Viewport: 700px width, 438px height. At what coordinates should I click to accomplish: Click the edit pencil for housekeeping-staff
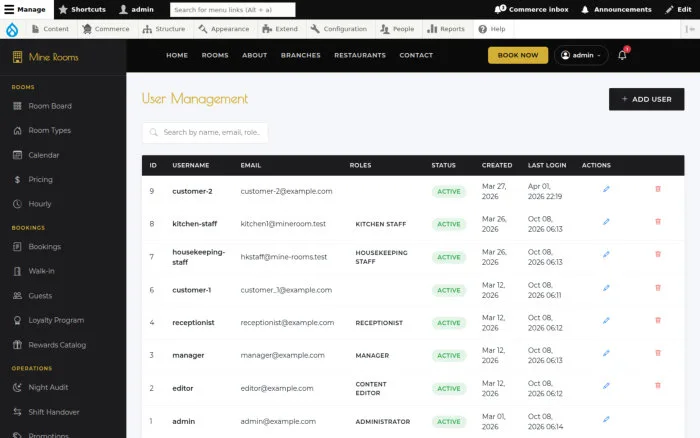tap(606, 254)
